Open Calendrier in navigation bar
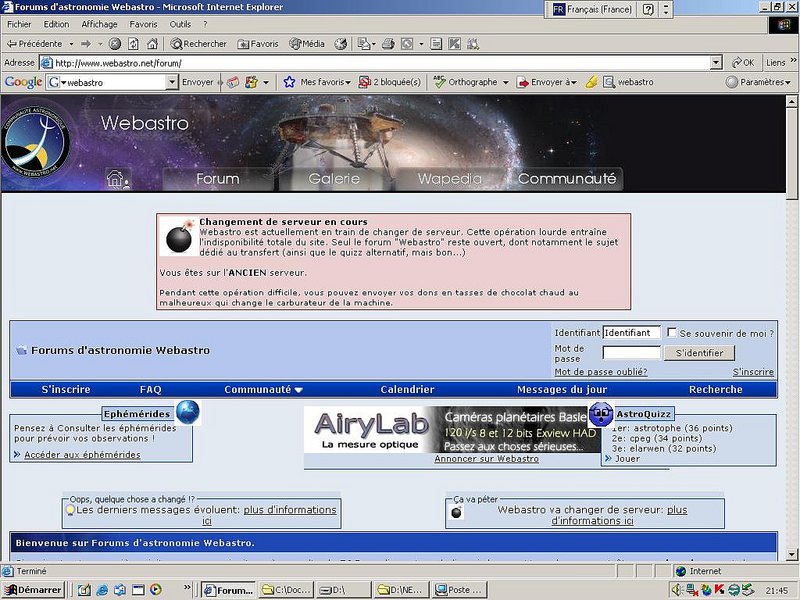The width and height of the screenshot is (800, 600). (x=407, y=389)
